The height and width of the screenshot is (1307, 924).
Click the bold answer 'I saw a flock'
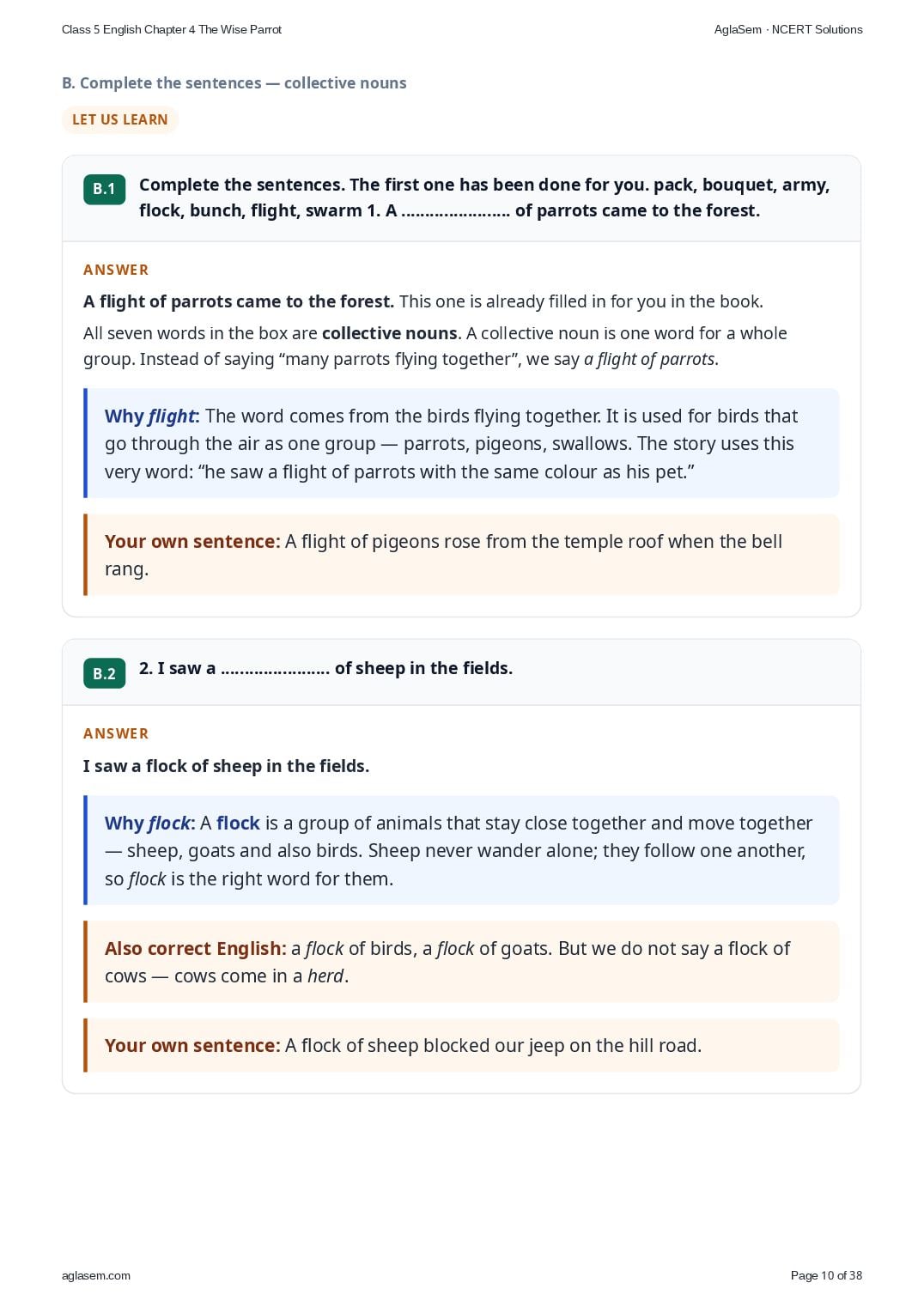point(226,766)
